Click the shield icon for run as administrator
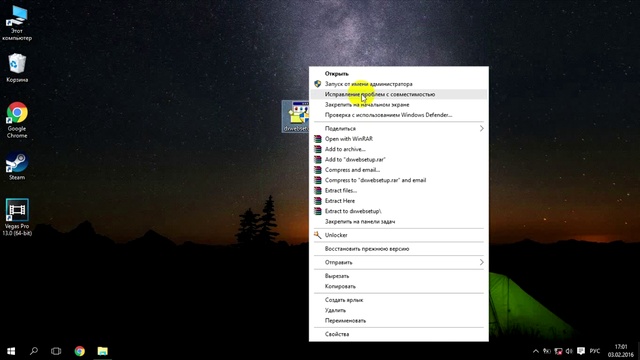Image resolution: width=640 pixels, height=360 pixels. (x=318, y=84)
